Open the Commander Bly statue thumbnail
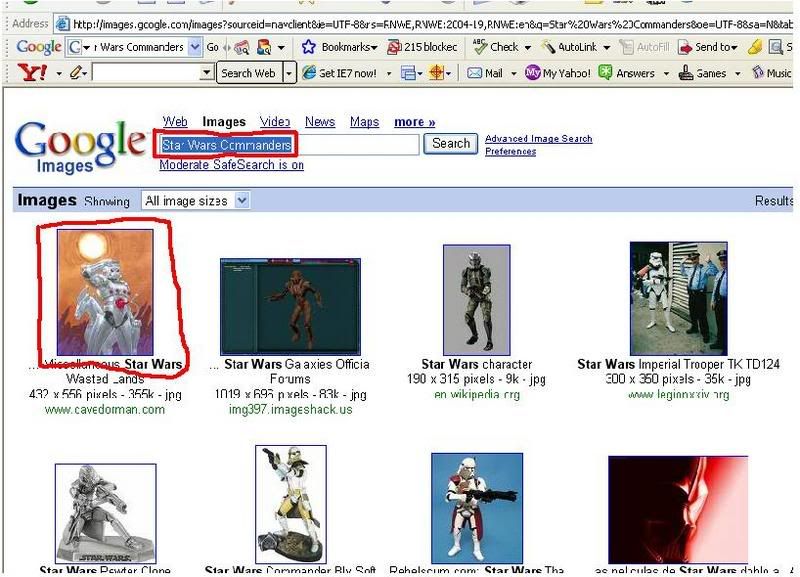800x577 pixels. [x=291, y=504]
